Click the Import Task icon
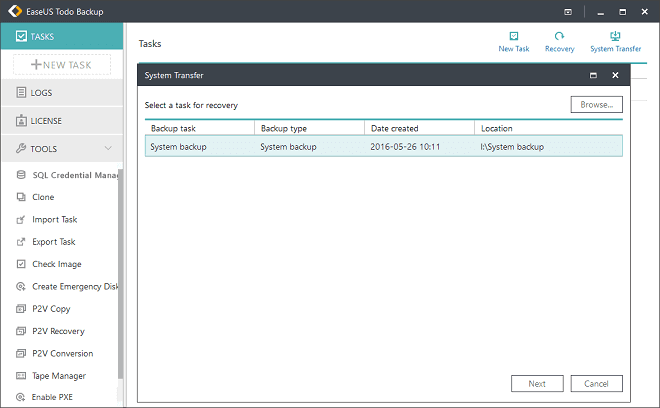The width and height of the screenshot is (660, 408). (x=21, y=219)
